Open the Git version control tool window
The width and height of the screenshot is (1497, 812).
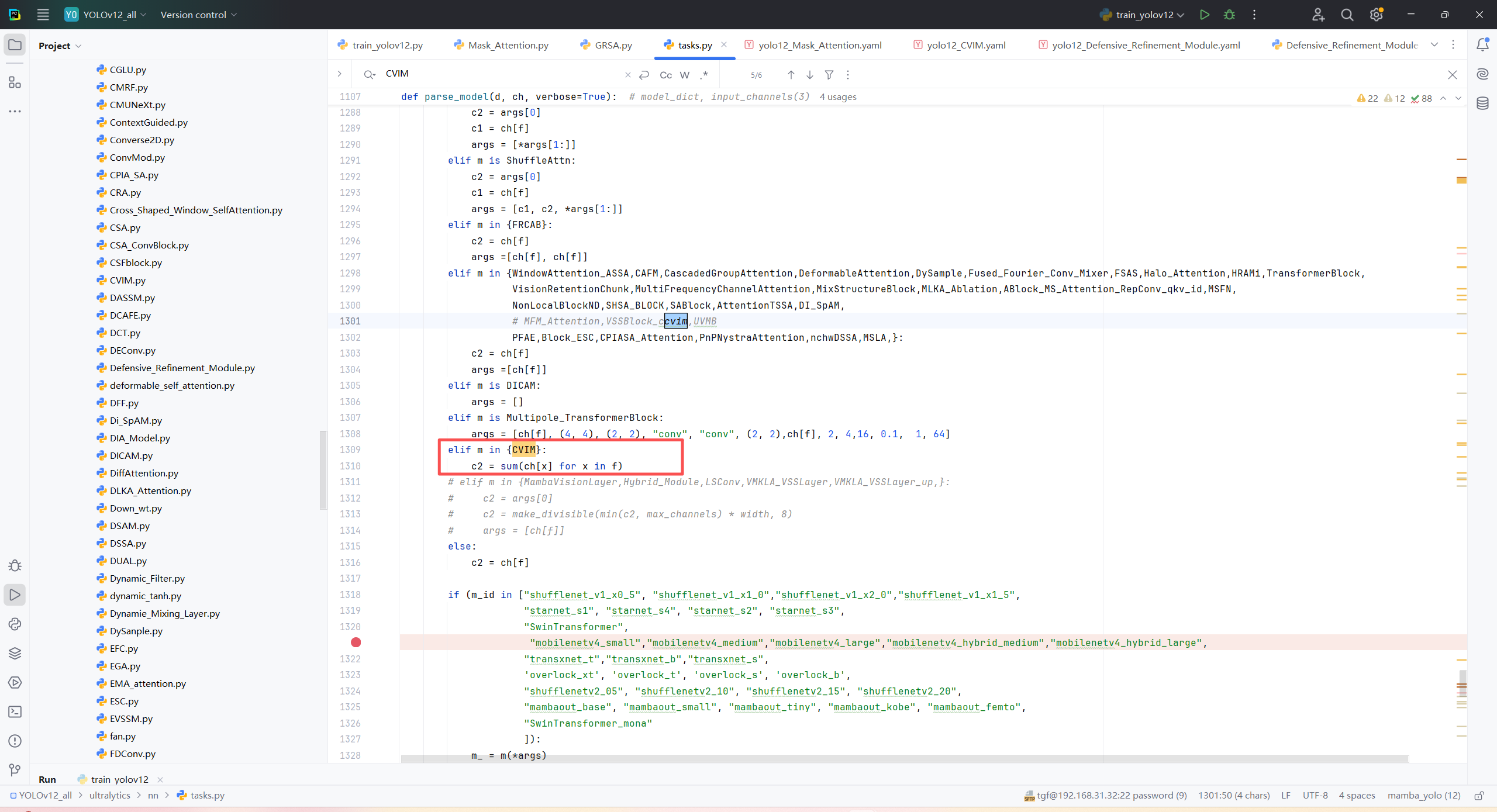[15, 770]
